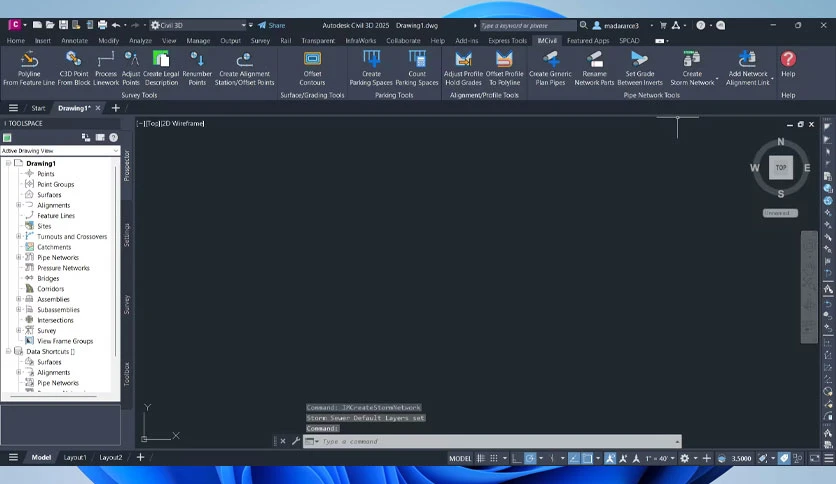836x484 pixels.
Task: Open the Settings side tab
Action: click(x=127, y=235)
